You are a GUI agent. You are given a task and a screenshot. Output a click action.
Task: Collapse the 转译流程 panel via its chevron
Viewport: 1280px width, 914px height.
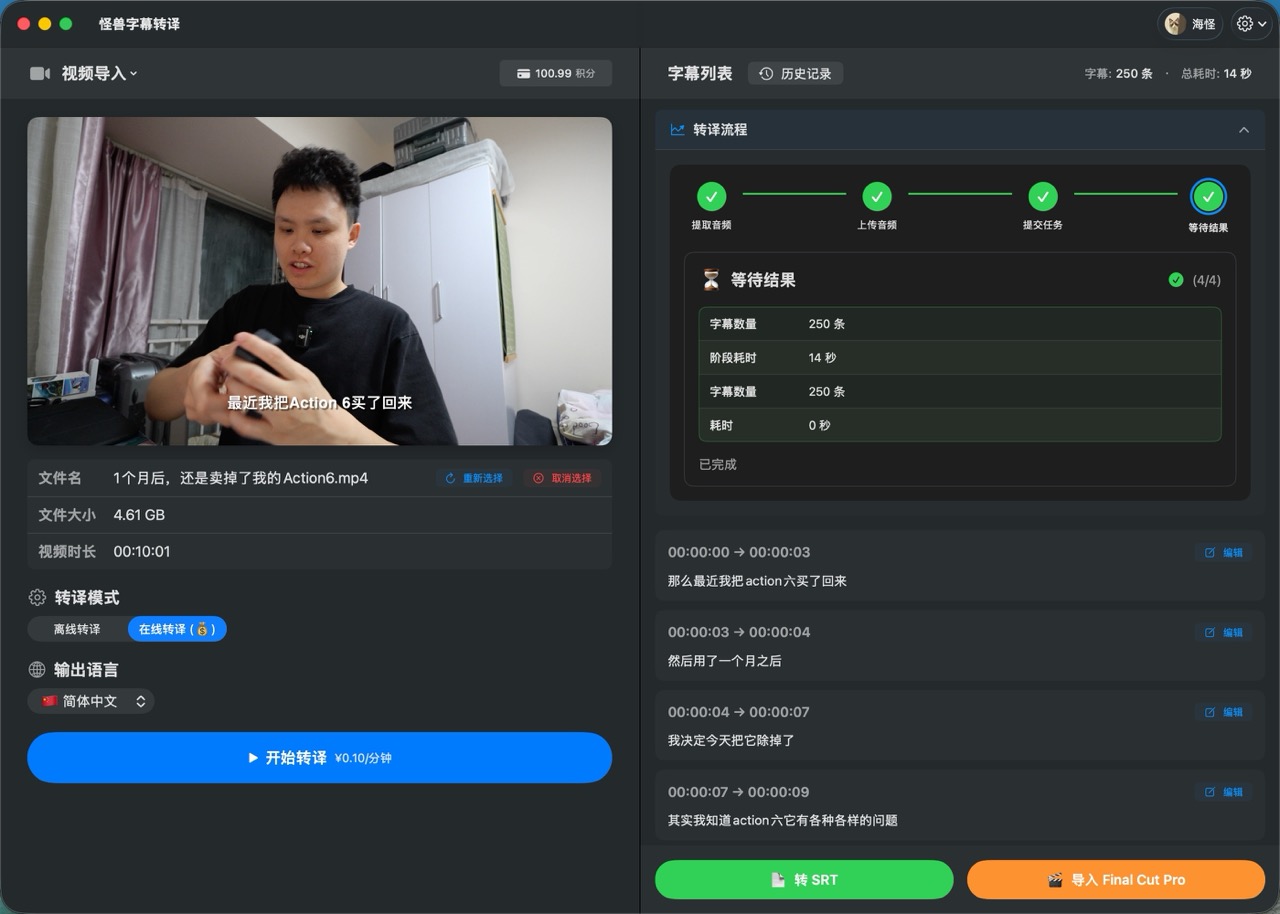pyautogui.click(x=1244, y=129)
